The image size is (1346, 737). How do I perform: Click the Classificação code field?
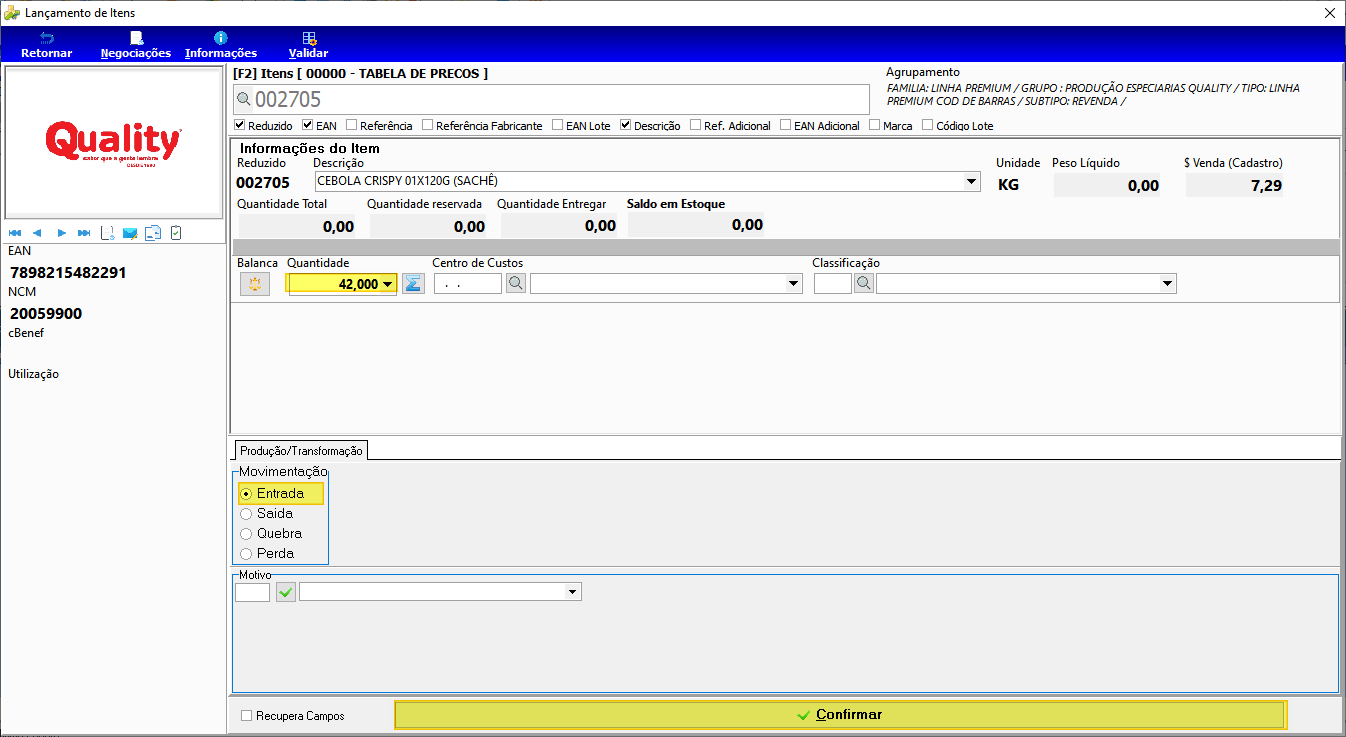click(x=833, y=284)
